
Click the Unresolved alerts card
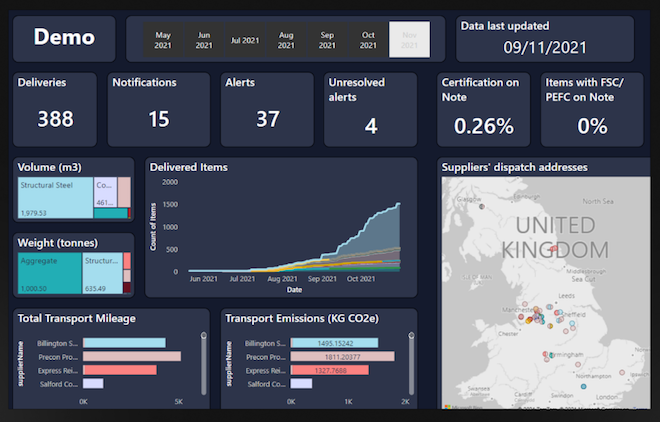pos(371,109)
